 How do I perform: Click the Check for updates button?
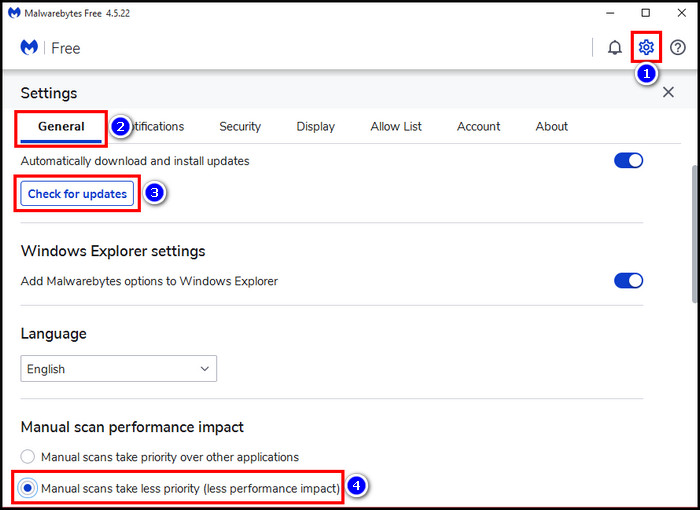tap(77, 193)
